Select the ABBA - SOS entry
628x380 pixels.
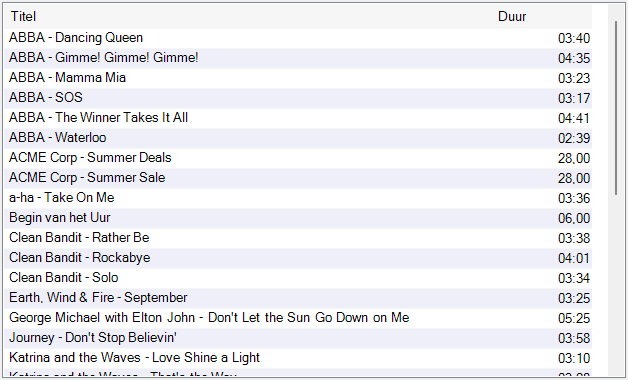[298, 99]
